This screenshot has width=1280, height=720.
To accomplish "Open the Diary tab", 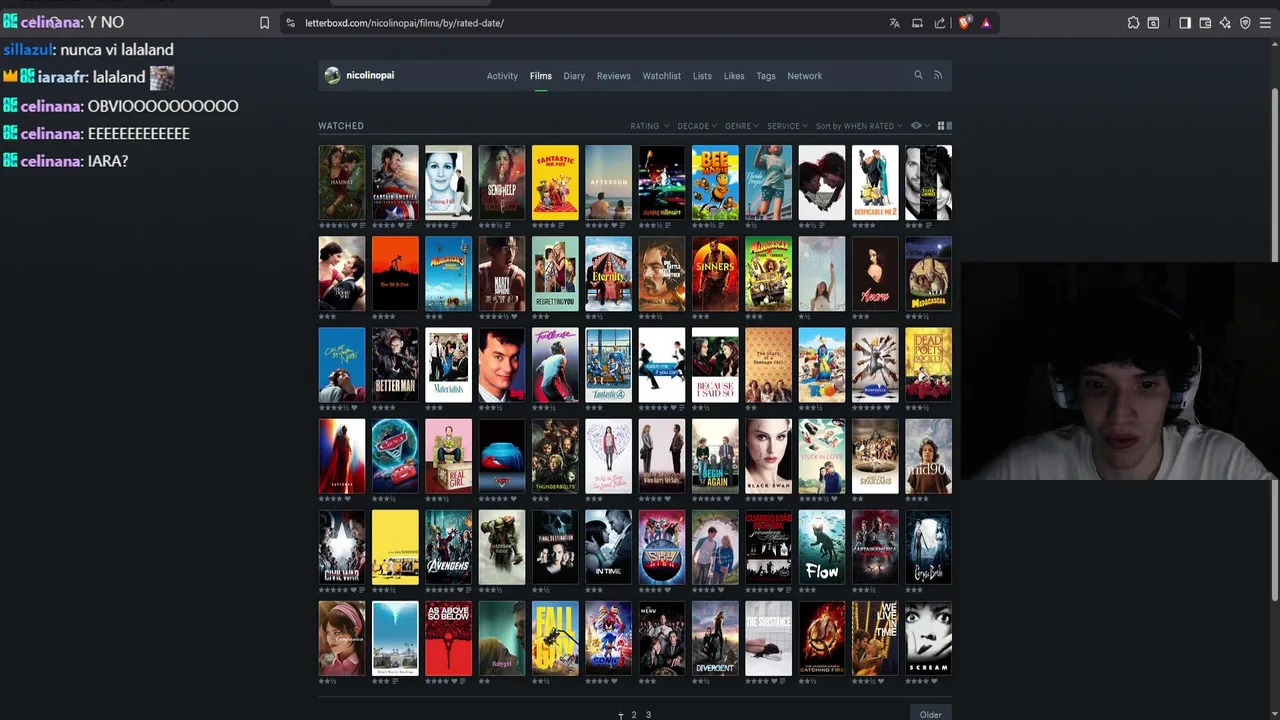I will (x=574, y=76).
